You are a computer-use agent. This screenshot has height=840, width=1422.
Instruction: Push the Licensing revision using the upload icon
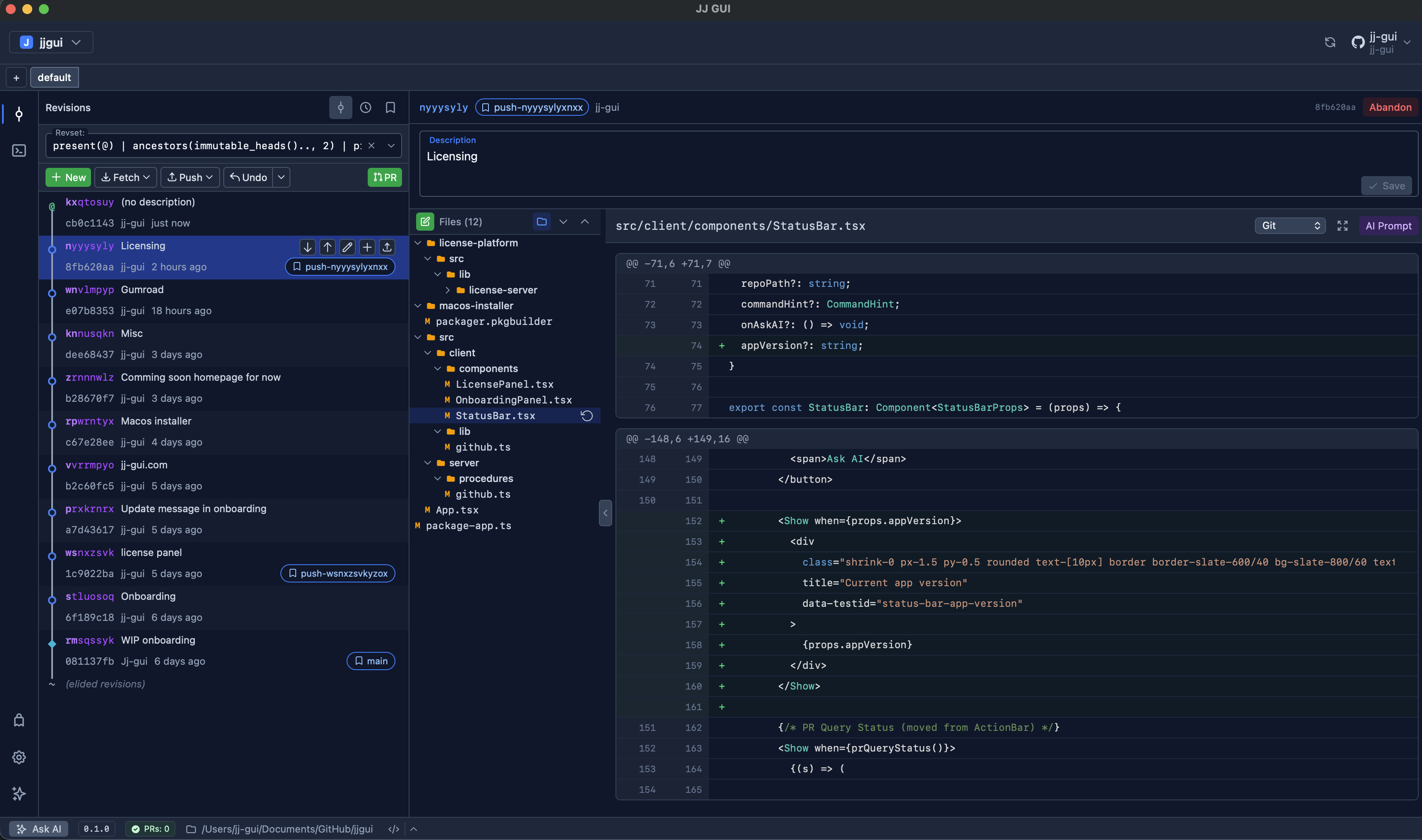[x=387, y=247]
